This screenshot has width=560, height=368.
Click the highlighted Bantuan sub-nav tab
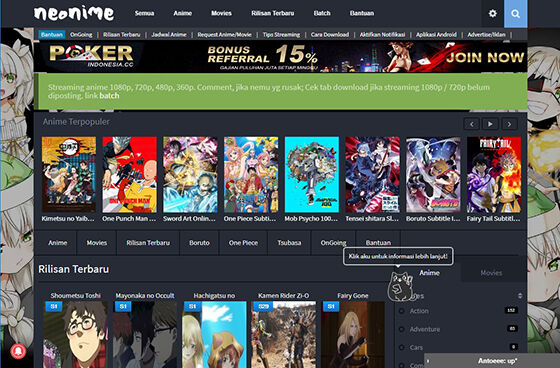pos(52,35)
